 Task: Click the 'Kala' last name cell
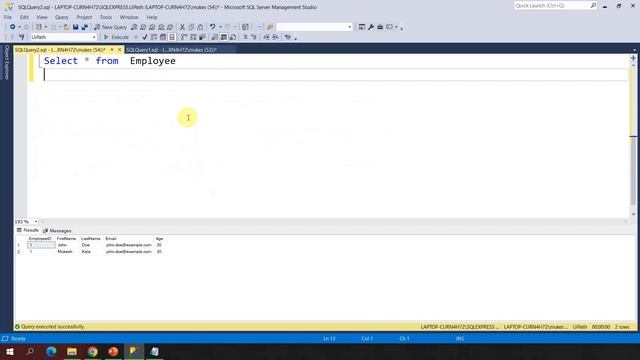point(86,252)
